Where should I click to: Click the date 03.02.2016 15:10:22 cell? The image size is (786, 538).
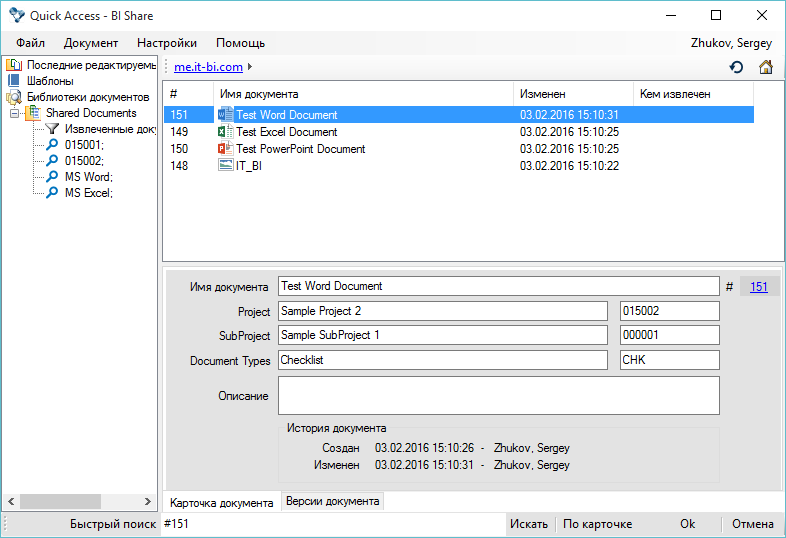pos(569,165)
